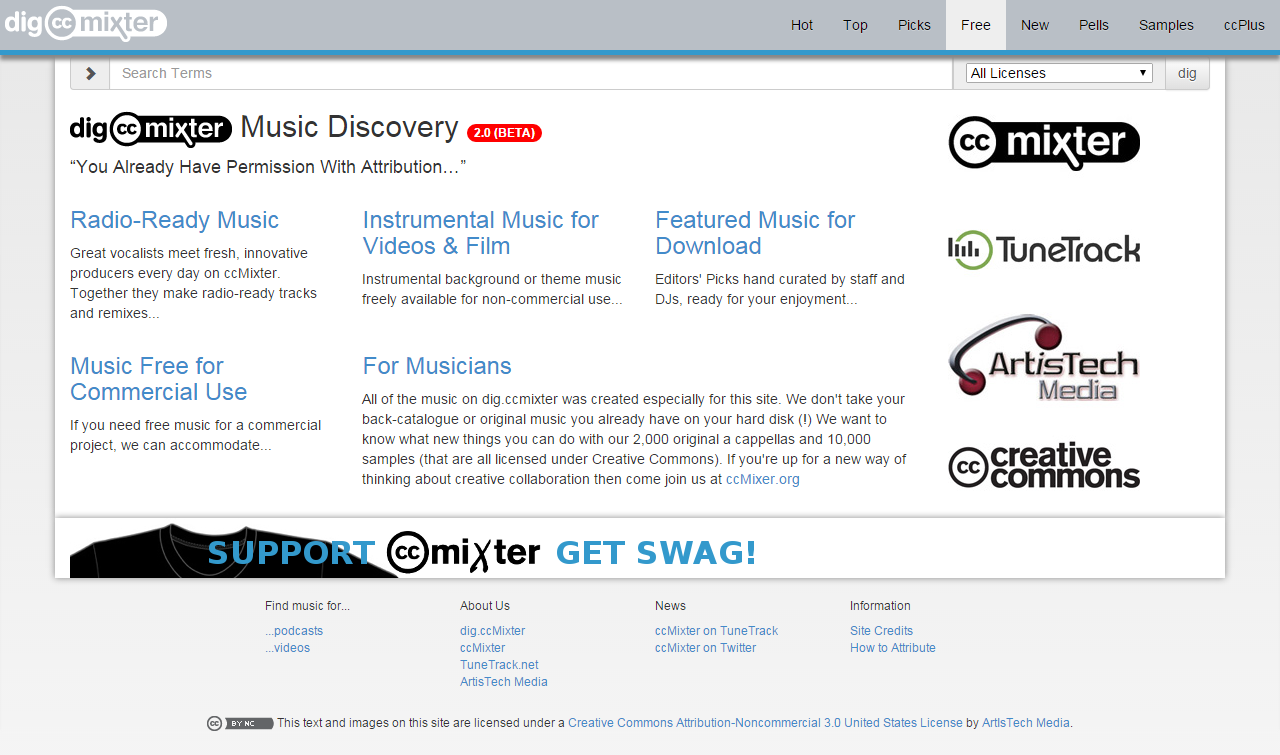1280x755 pixels.
Task: Go to the Top tab
Action: coord(855,25)
